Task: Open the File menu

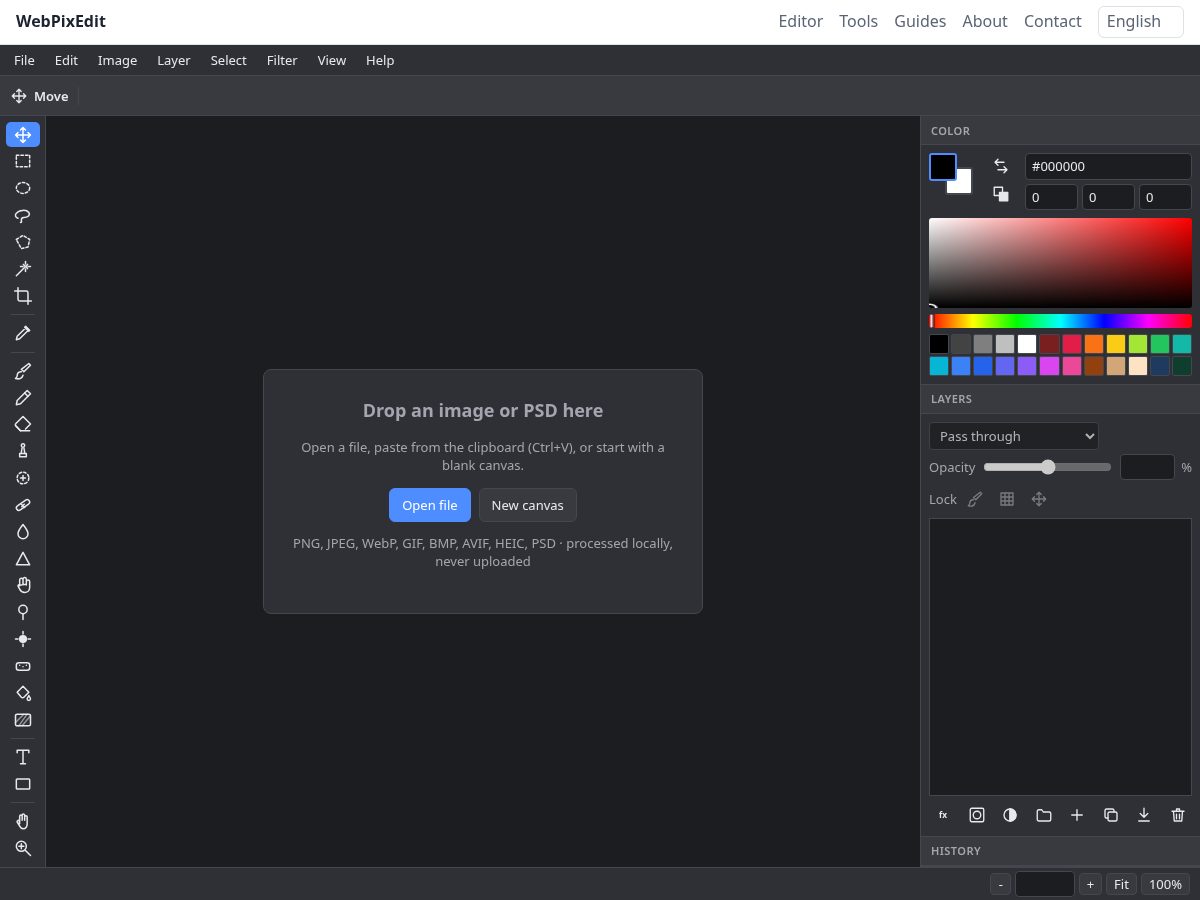Action: [24, 60]
